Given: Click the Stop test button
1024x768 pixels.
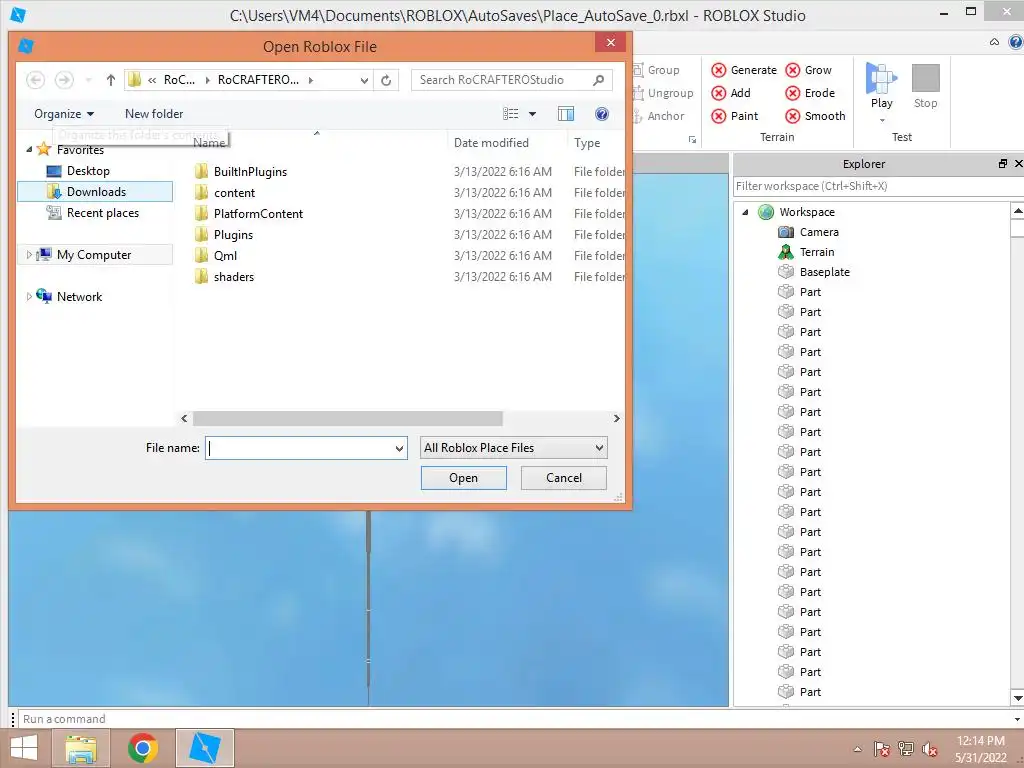Looking at the screenshot, I should (925, 86).
